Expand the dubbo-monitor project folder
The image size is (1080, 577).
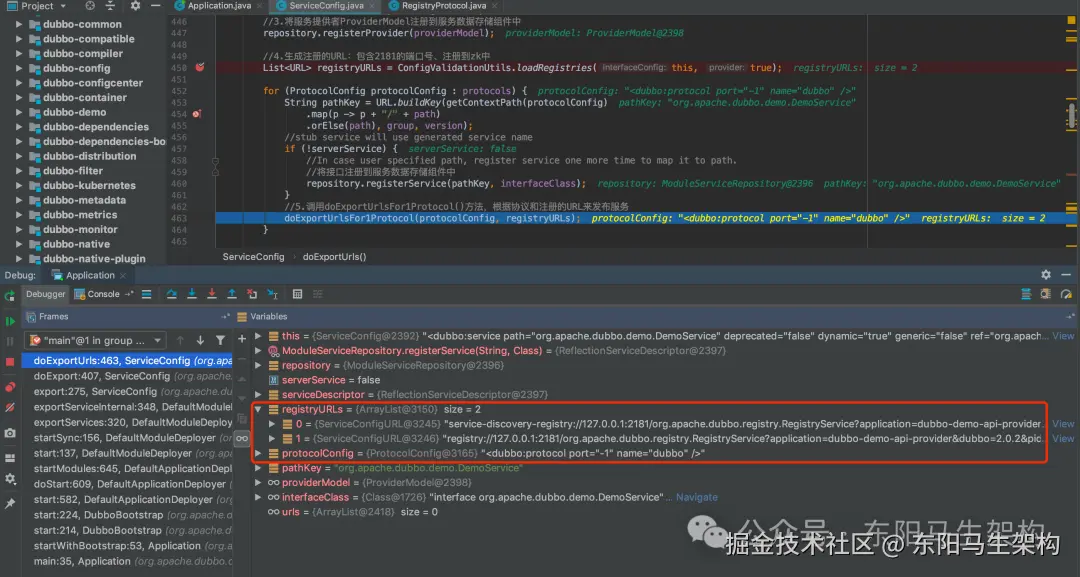[x=19, y=229]
